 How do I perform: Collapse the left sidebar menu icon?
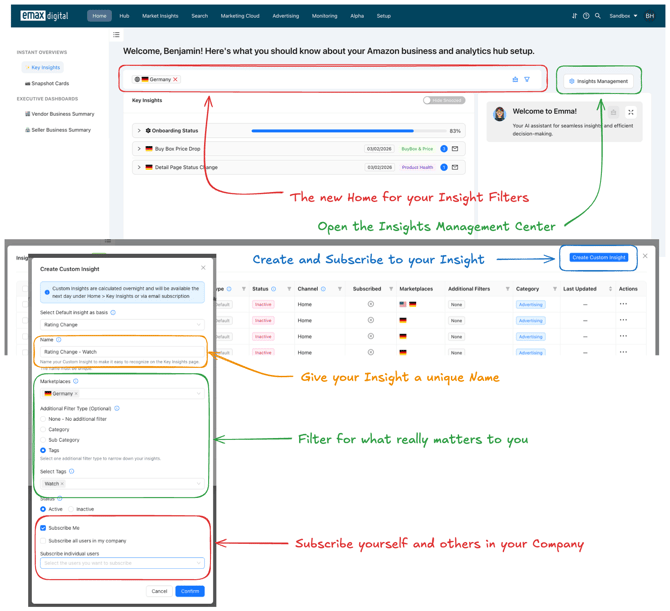pyautogui.click(x=116, y=35)
